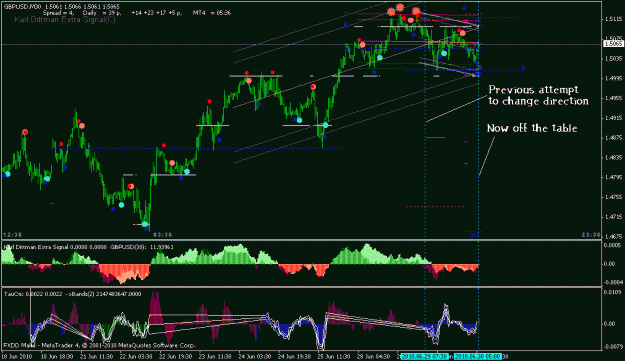625x361 pixels.
Task: Click the 1.4795 price axis label
Action: pos(614,177)
